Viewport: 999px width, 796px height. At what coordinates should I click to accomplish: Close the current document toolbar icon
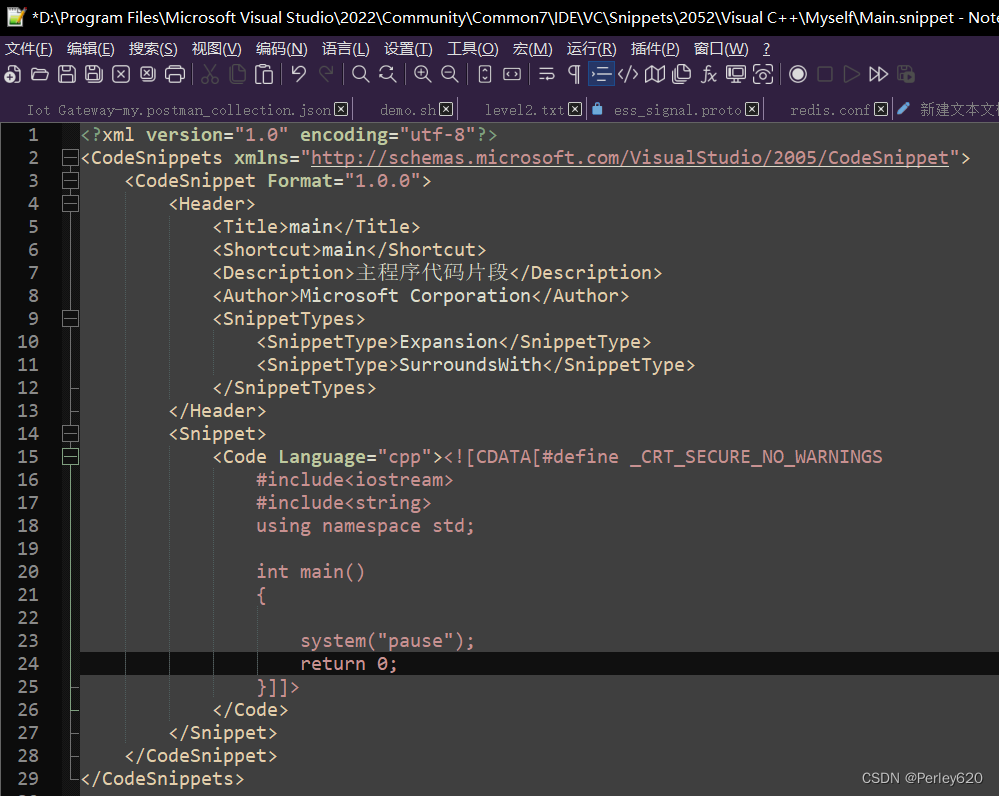point(121,75)
